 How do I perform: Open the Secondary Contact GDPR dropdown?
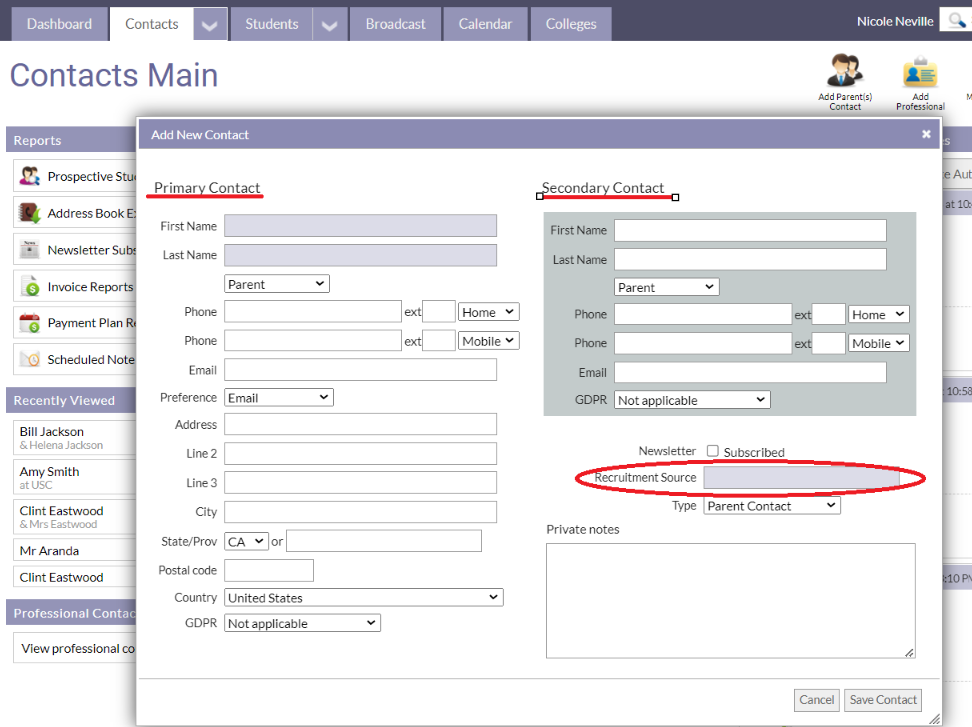coord(692,400)
